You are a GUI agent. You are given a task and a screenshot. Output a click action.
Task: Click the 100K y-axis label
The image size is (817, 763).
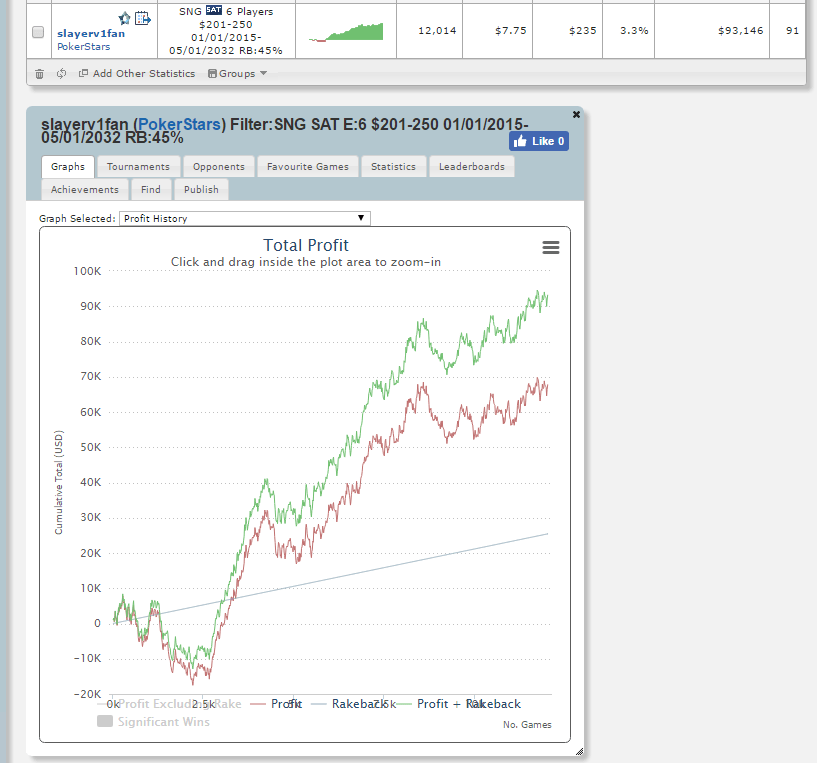[x=88, y=271]
